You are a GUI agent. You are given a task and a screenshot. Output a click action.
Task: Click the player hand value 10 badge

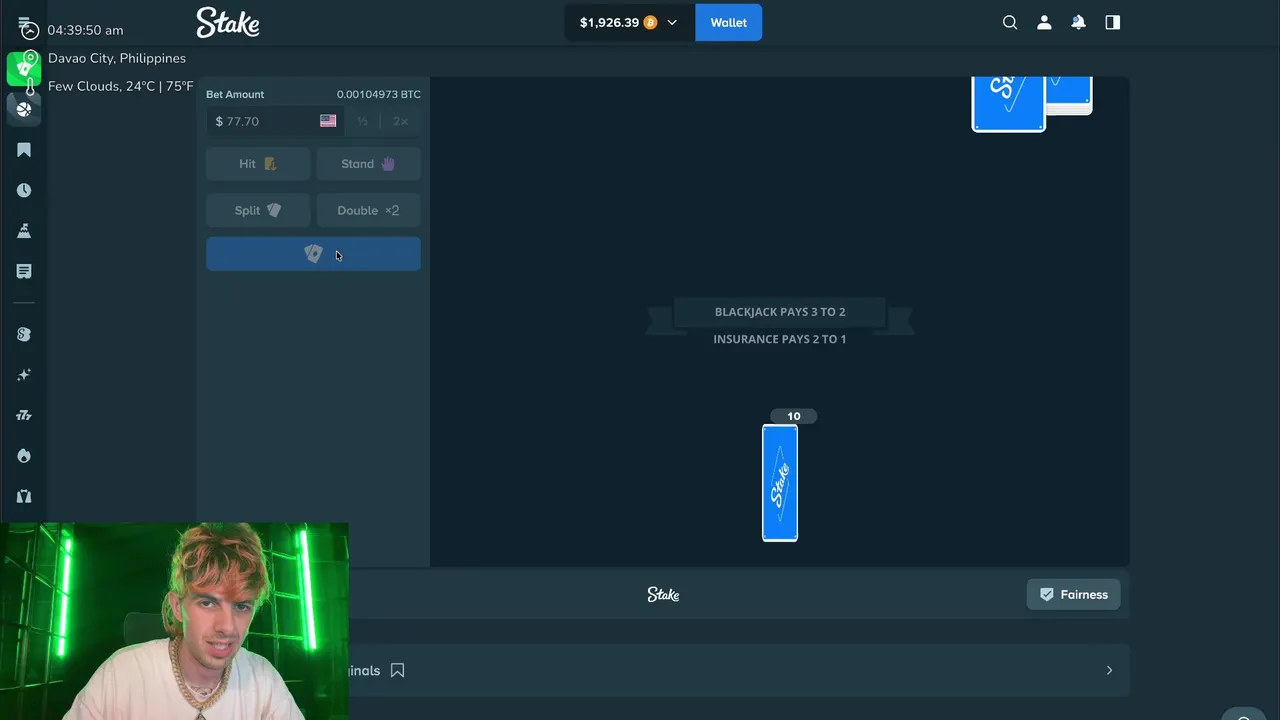point(793,416)
